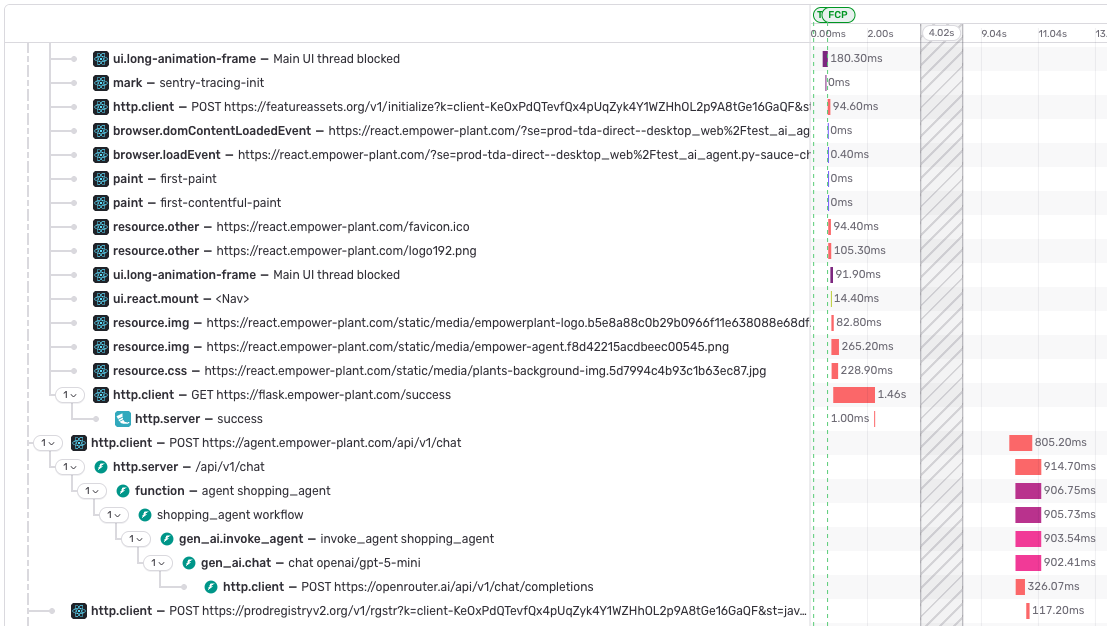Click React icon beside sentry-tracing-init mark
Viewport: 1107px width, 626px height.
click(101, 83)
